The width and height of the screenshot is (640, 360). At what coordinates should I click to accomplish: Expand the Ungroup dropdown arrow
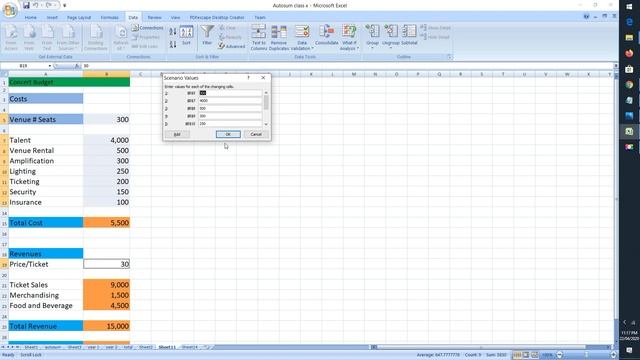point(391,48)
